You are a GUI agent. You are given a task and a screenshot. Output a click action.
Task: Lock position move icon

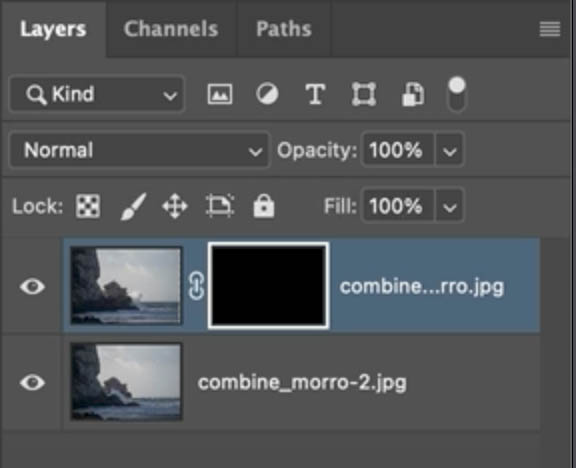click(x=175, y=206)
